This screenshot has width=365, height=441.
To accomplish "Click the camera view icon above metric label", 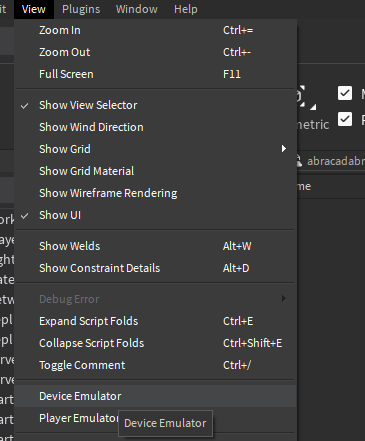I will (301, 96).
